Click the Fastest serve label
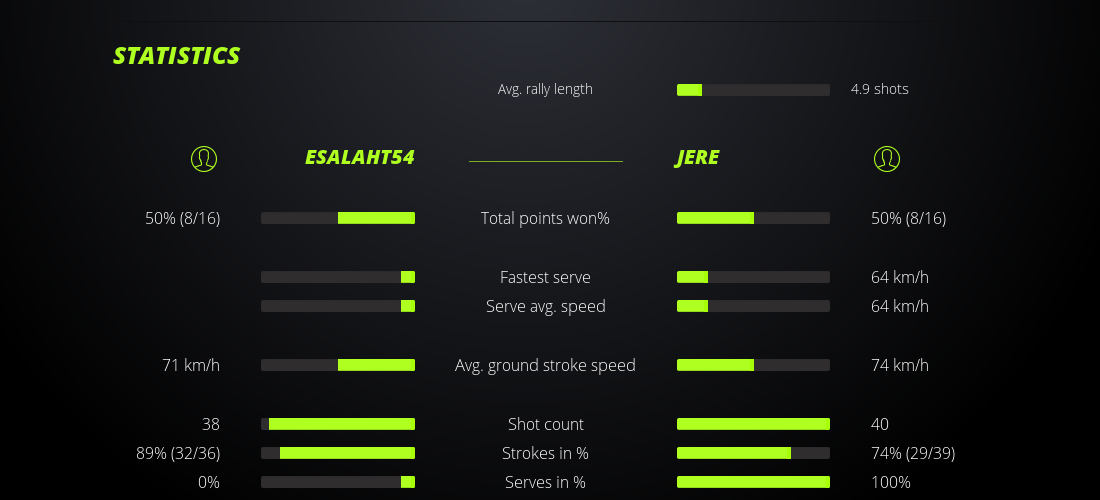 pos(545,277)
